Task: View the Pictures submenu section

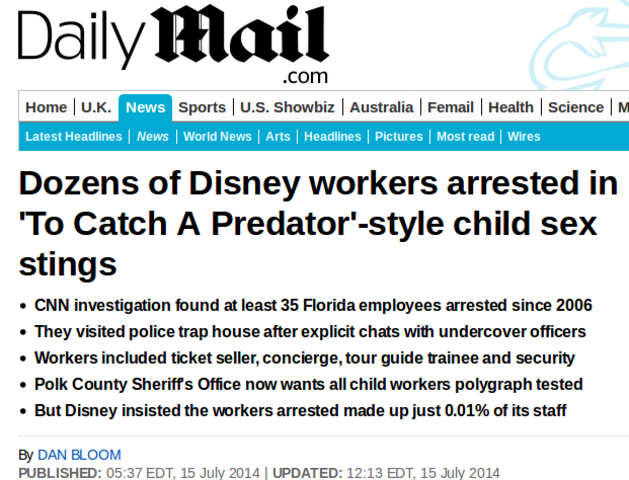Action: tap(399, 136)
